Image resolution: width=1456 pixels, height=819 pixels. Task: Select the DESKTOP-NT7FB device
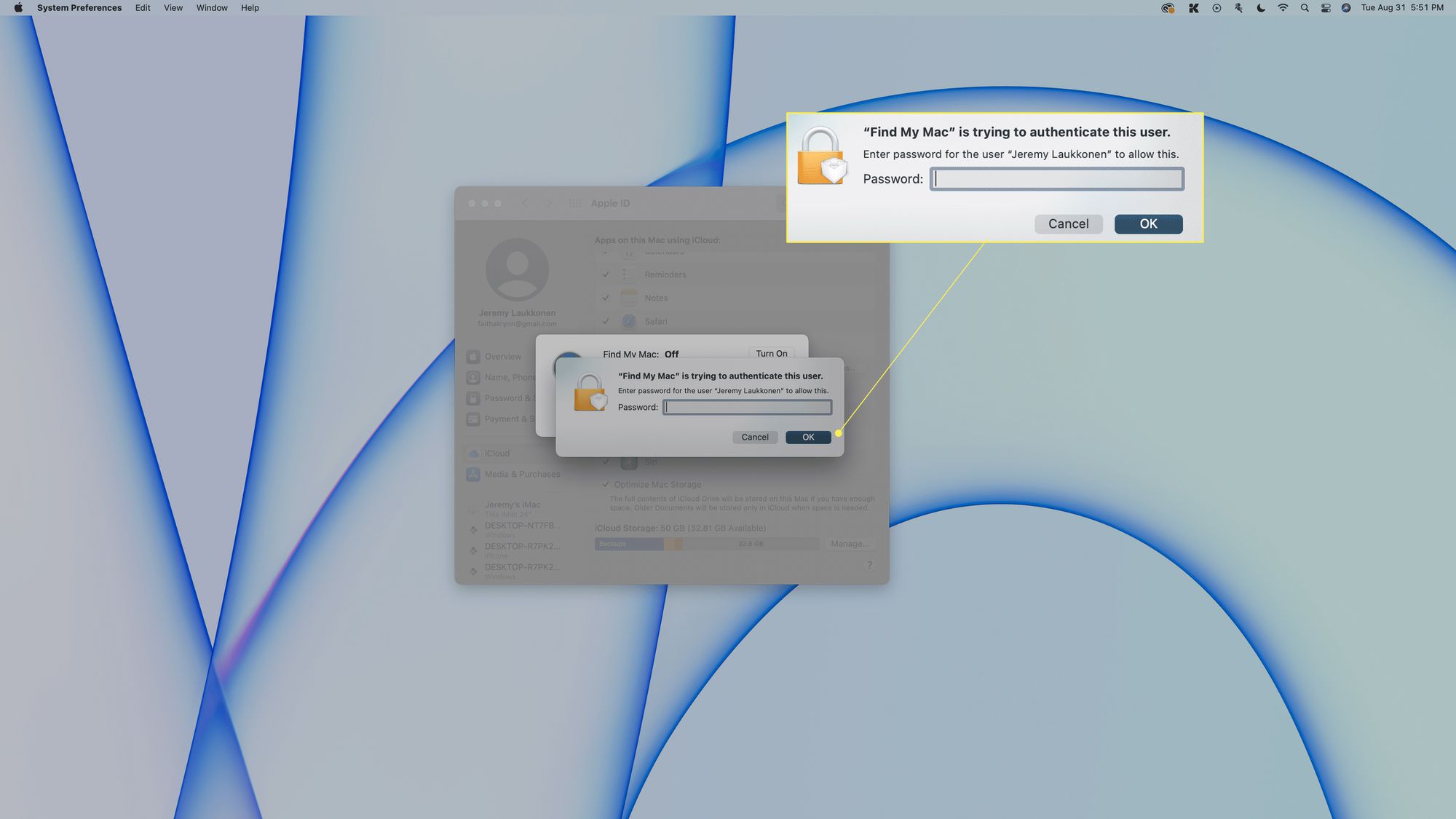click(515, 529)
